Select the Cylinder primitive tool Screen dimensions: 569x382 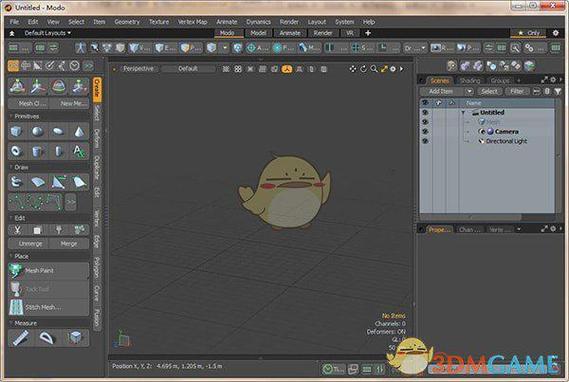click(x=37, y=151)
